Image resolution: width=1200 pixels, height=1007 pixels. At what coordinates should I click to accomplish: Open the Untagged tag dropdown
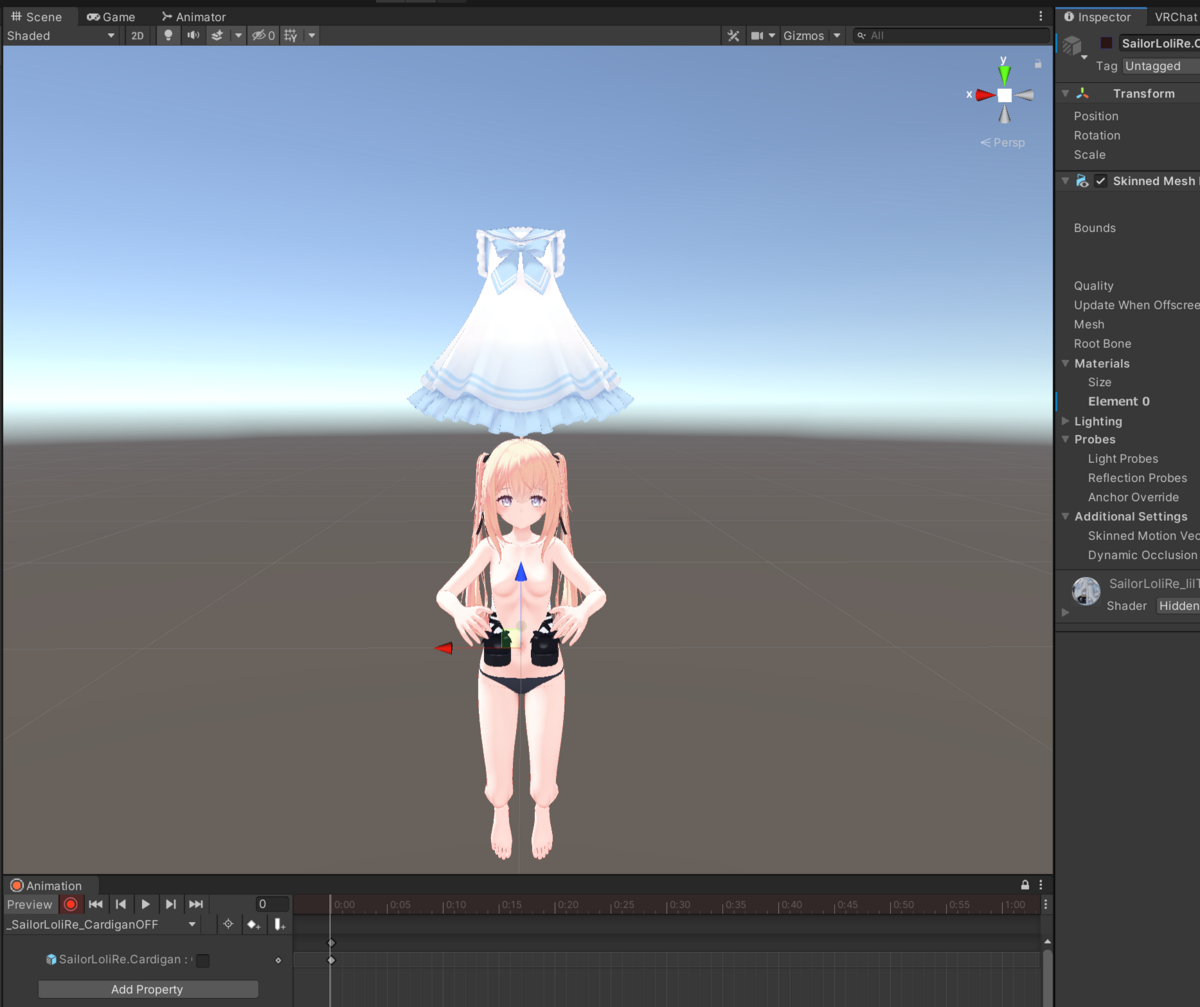(x=1161, y=66)
